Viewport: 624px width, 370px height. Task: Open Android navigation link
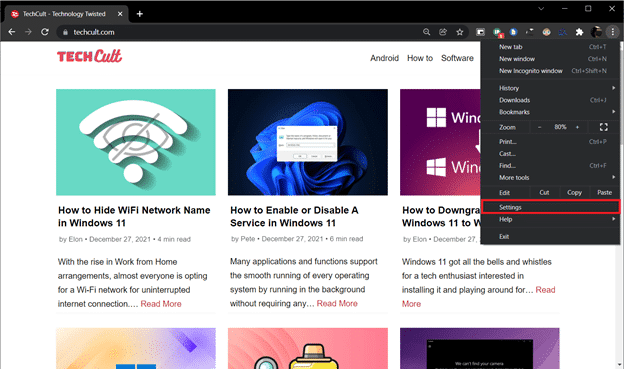(x=384, y=58)
